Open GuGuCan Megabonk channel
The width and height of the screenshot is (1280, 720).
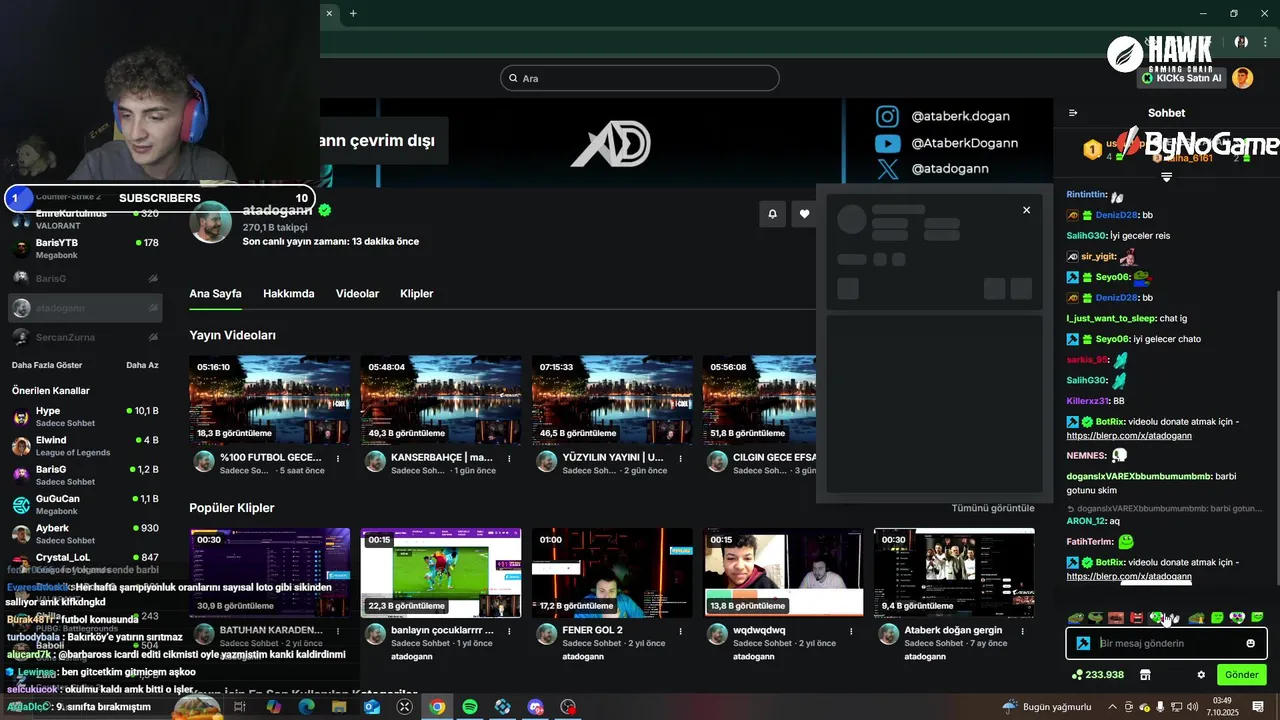click(x=85, y=504)
